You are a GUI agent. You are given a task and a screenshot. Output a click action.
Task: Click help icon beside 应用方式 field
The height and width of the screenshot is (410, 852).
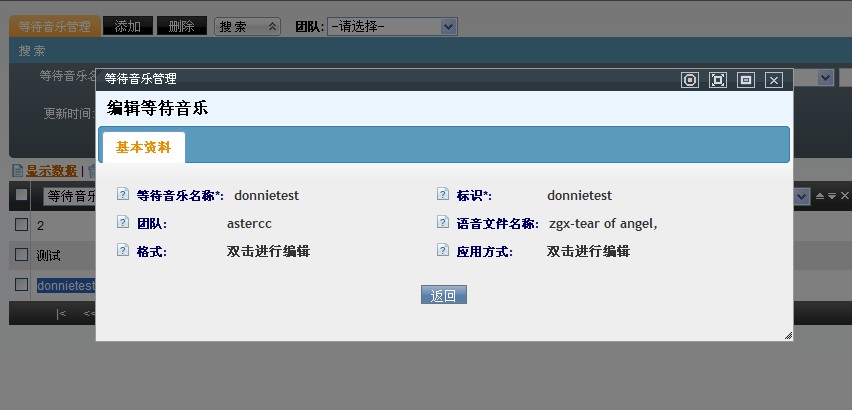click(x=443, y=251)
